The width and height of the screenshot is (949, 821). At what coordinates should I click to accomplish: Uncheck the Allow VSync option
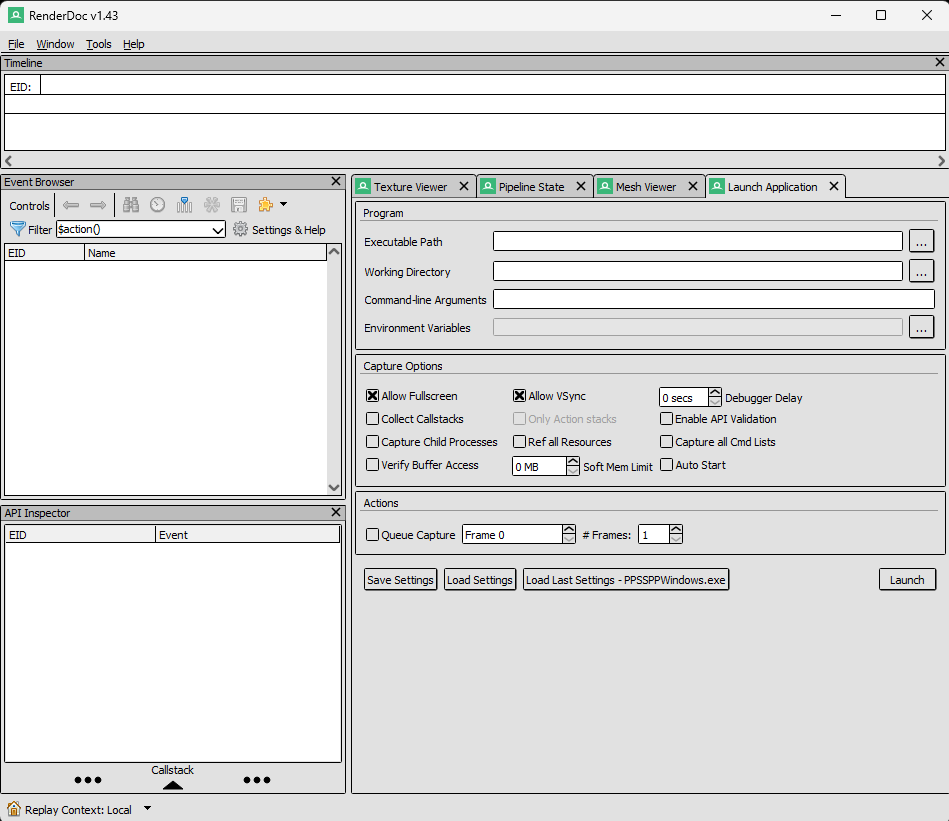tap(520, 396)
